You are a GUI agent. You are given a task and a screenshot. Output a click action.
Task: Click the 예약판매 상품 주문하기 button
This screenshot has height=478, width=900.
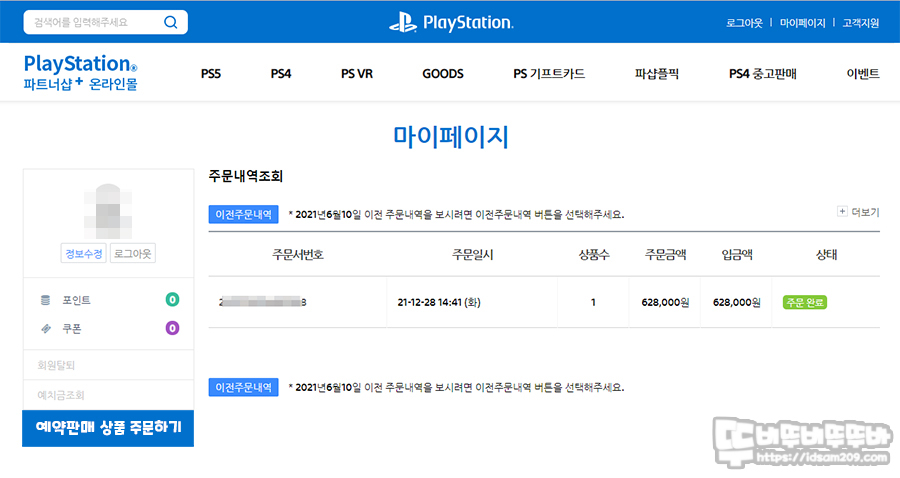pyautogui.click(x=108, y=428)
